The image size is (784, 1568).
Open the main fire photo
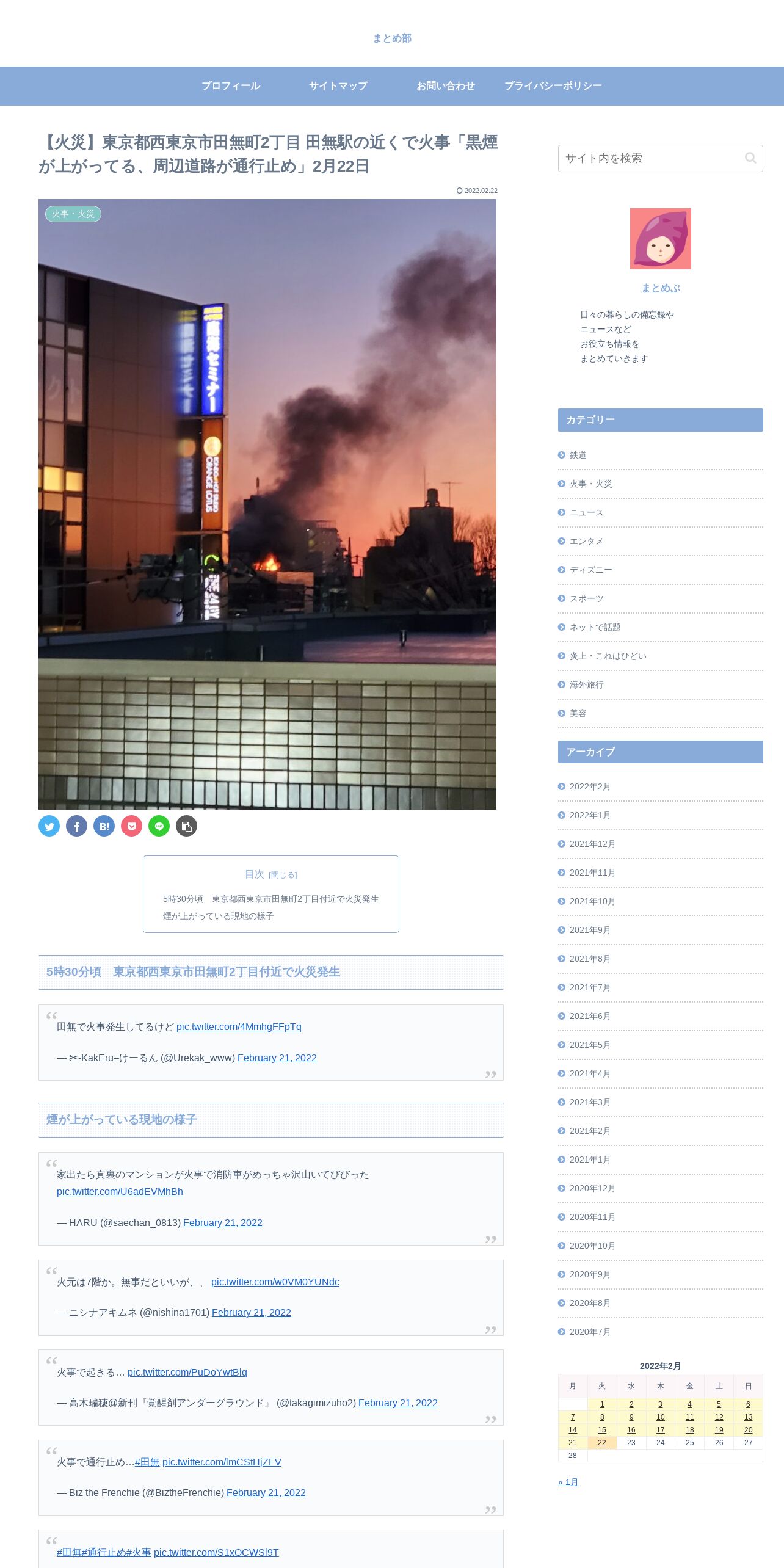pos(267,504)
